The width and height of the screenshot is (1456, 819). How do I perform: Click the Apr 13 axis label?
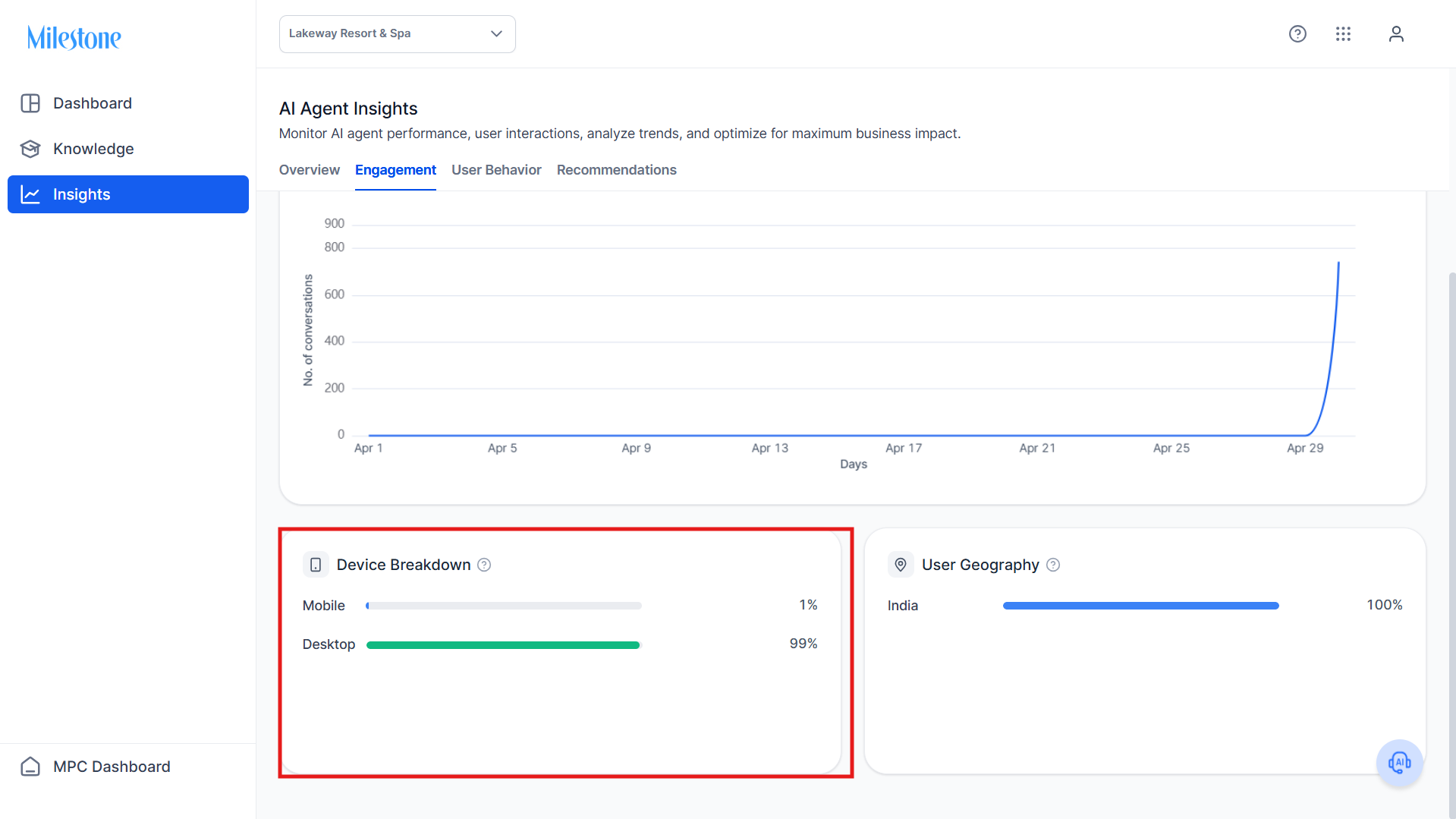(770, 448)
